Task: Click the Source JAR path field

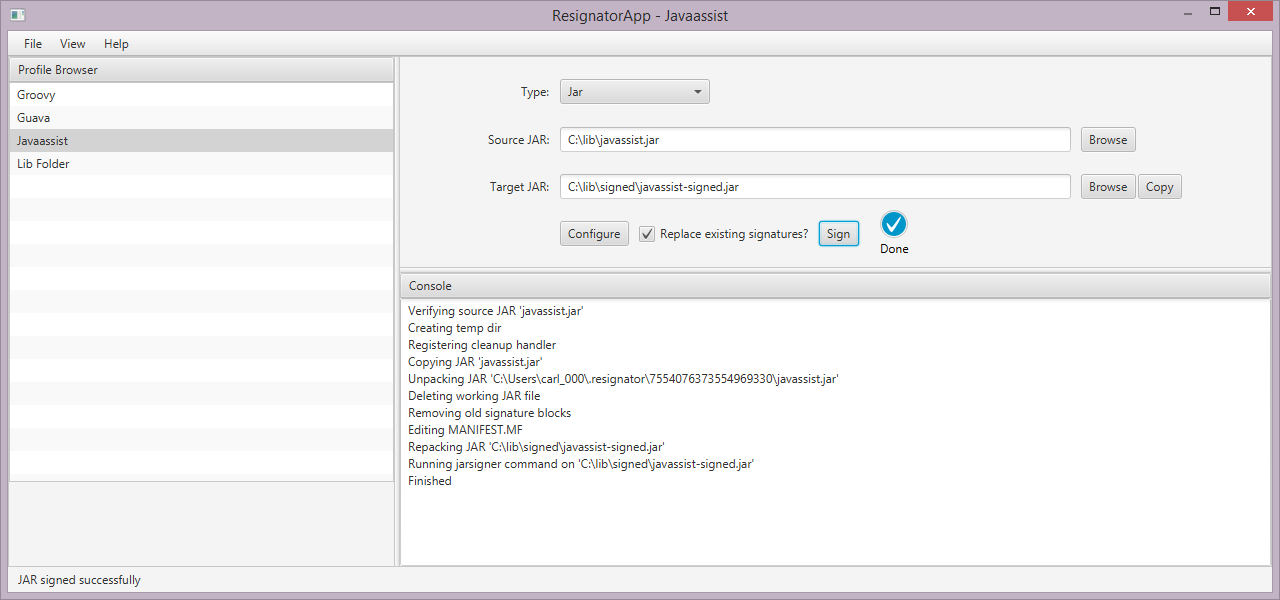Action: coord(815,140)
